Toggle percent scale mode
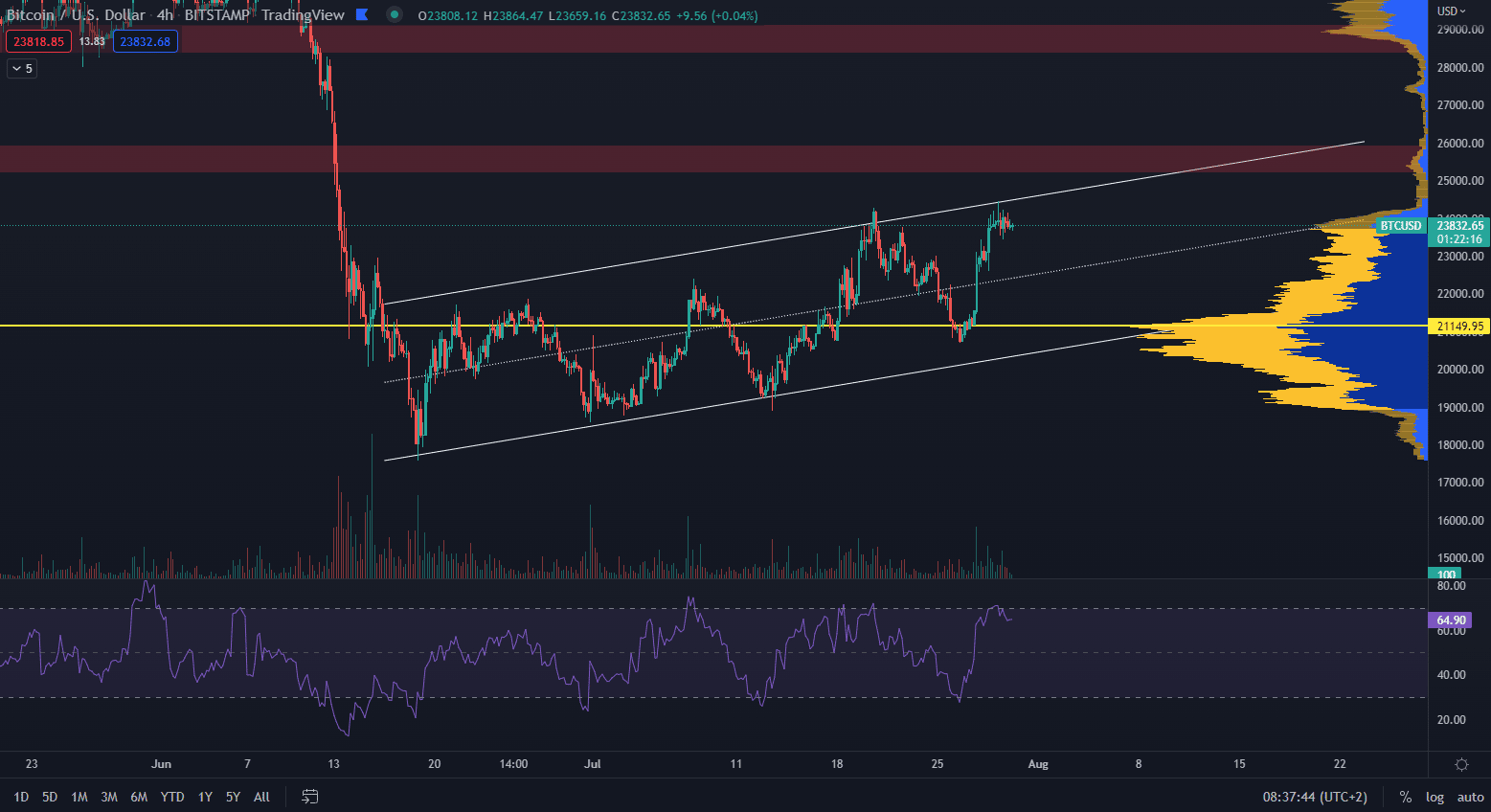Image resolution: width=1491 pixels, height=812 pixels. coord(1405,797)
